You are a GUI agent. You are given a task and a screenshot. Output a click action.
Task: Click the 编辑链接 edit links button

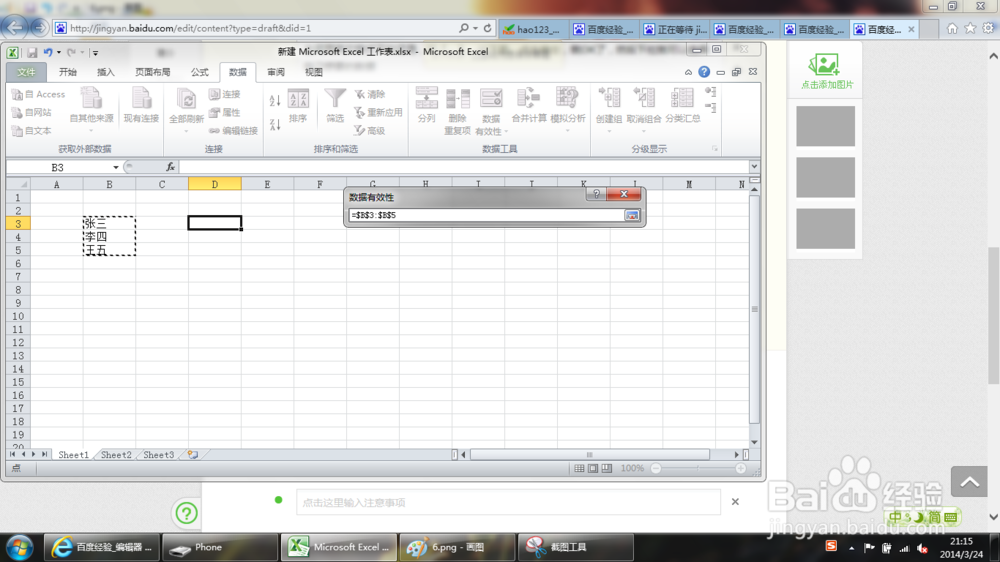click(x=233, y=131)
